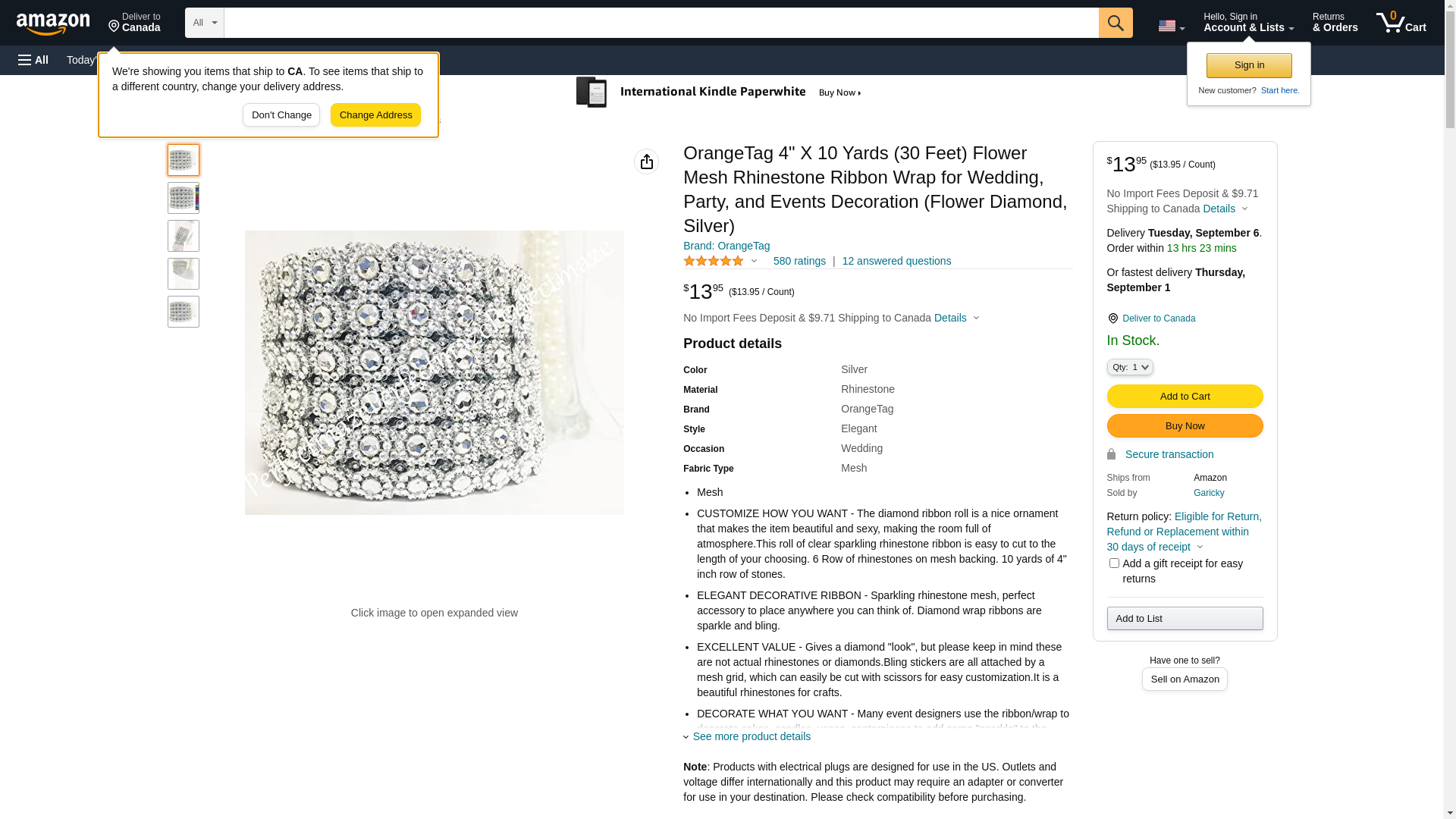Viewport: 1456px width, 819px height.
Task: Click the Add to Cart button
Action: coord(1184,396)
